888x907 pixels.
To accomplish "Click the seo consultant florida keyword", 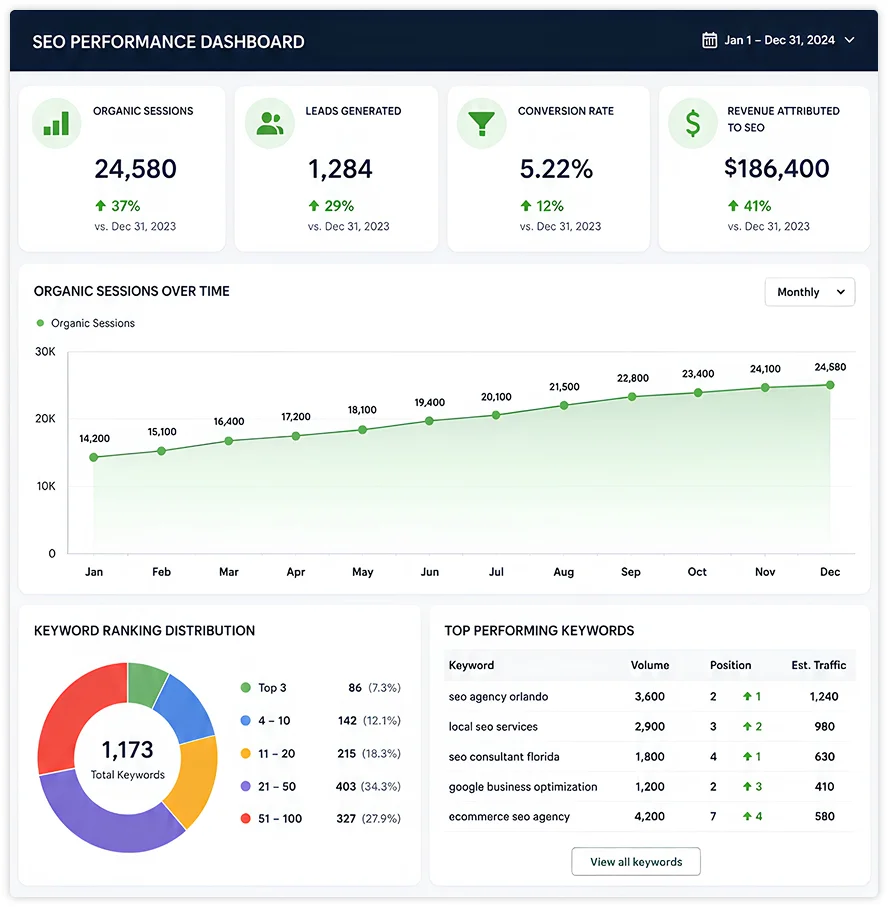I will 504,757.
